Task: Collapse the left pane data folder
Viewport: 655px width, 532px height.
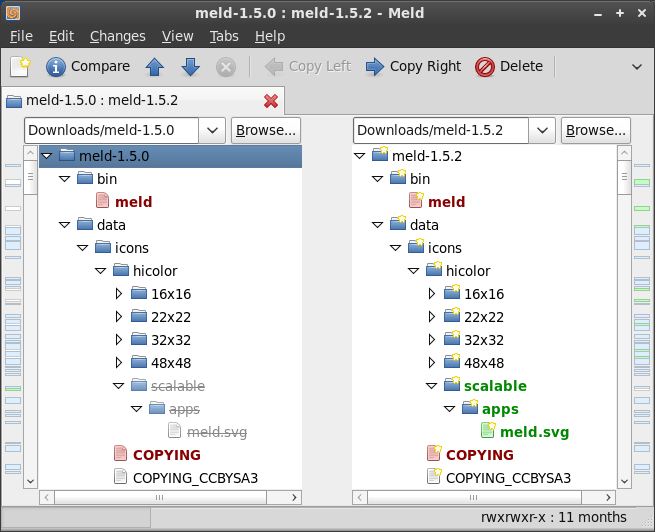Action: click(64, 225)
